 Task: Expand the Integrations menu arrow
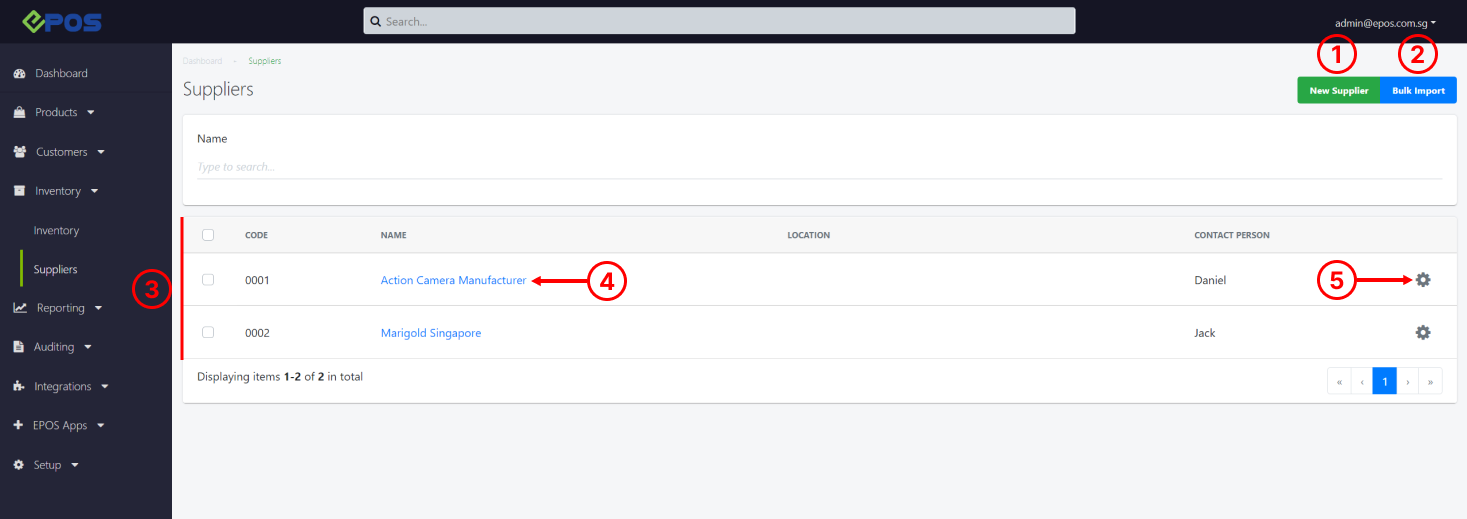[105, 387]
